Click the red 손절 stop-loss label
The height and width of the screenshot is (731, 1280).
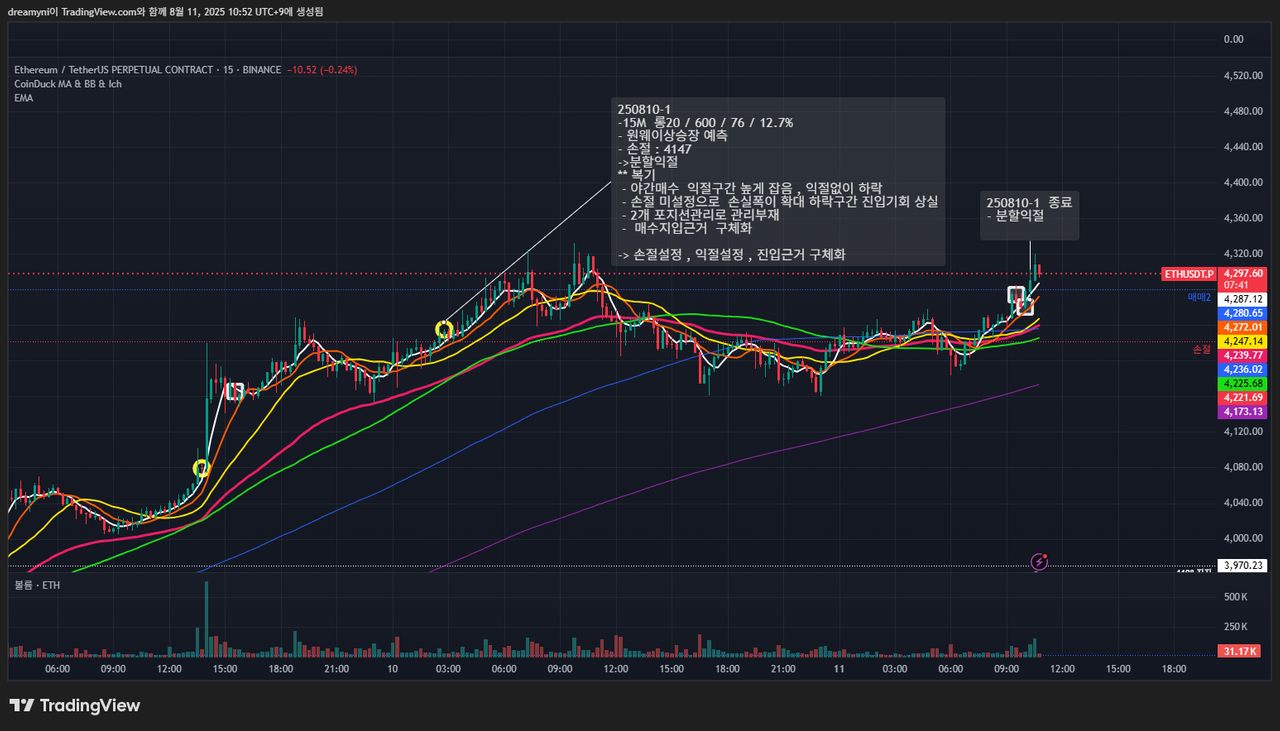pos(1201,350)
